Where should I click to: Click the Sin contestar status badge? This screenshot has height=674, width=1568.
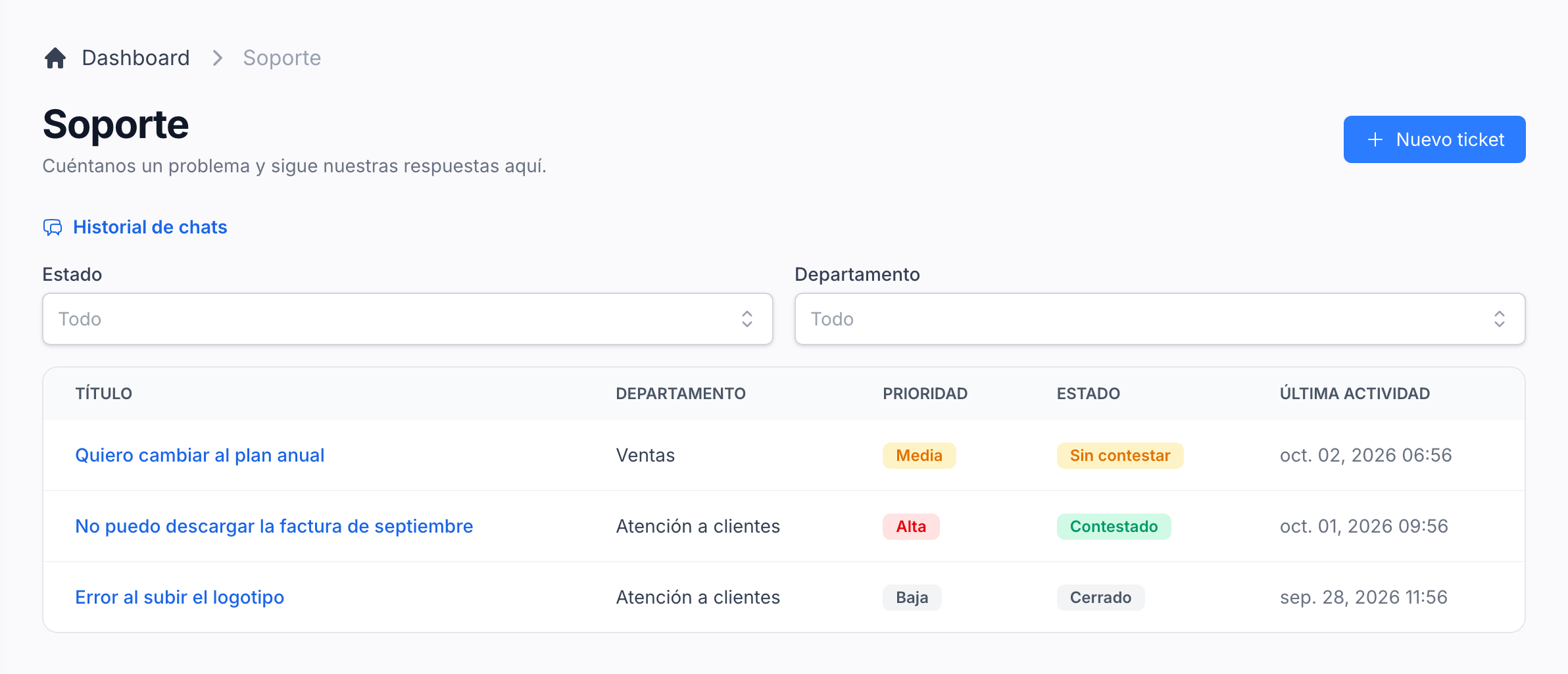[1120, 456]
